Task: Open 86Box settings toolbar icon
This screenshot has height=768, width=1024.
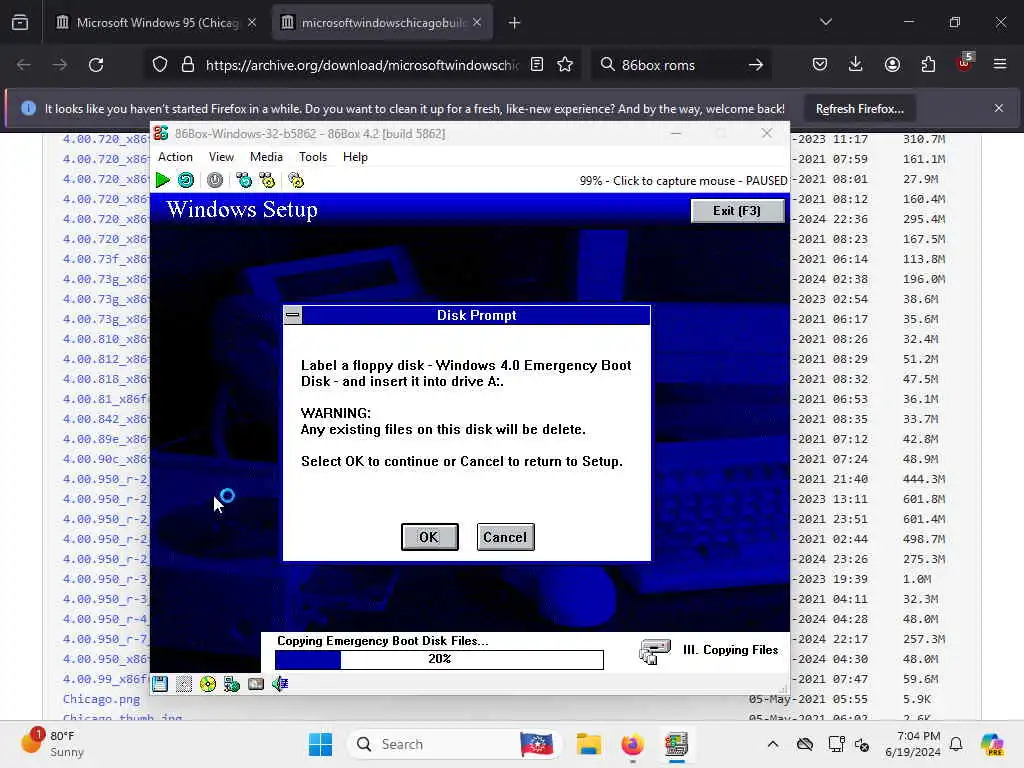Action: (296, 180)
